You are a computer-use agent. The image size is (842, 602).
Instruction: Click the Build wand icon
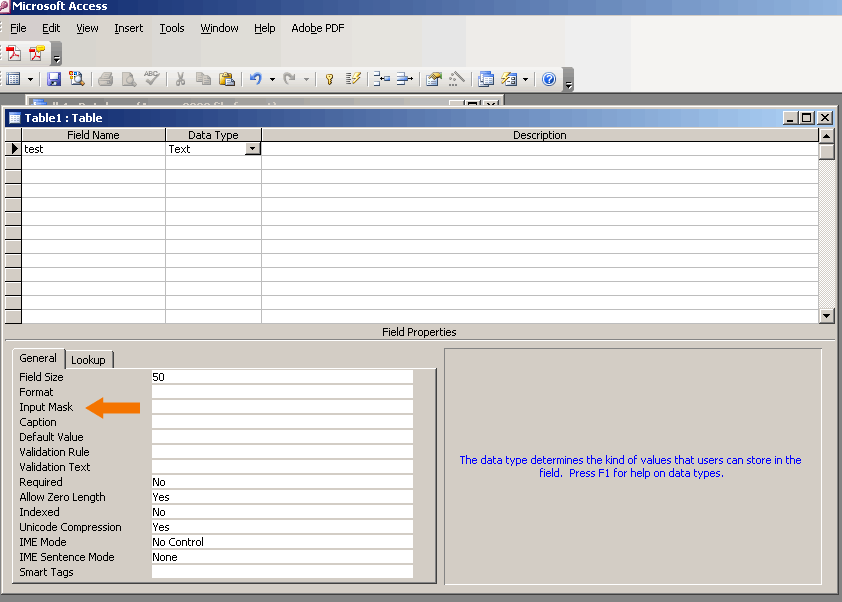[x=456, y=79]
